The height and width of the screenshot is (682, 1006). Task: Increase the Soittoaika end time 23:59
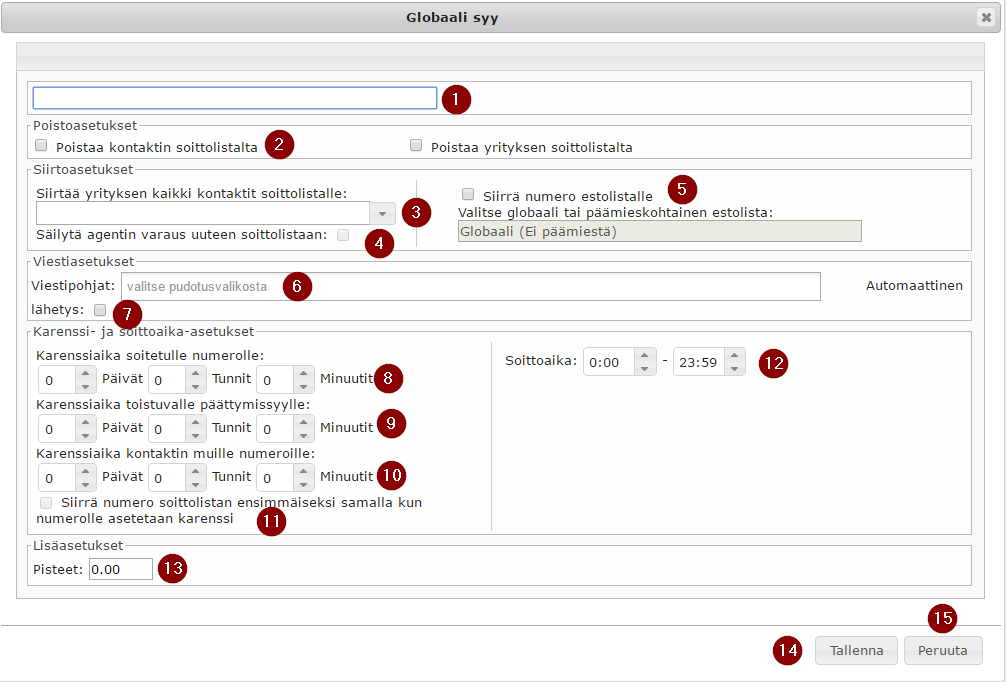pos(735,355)
